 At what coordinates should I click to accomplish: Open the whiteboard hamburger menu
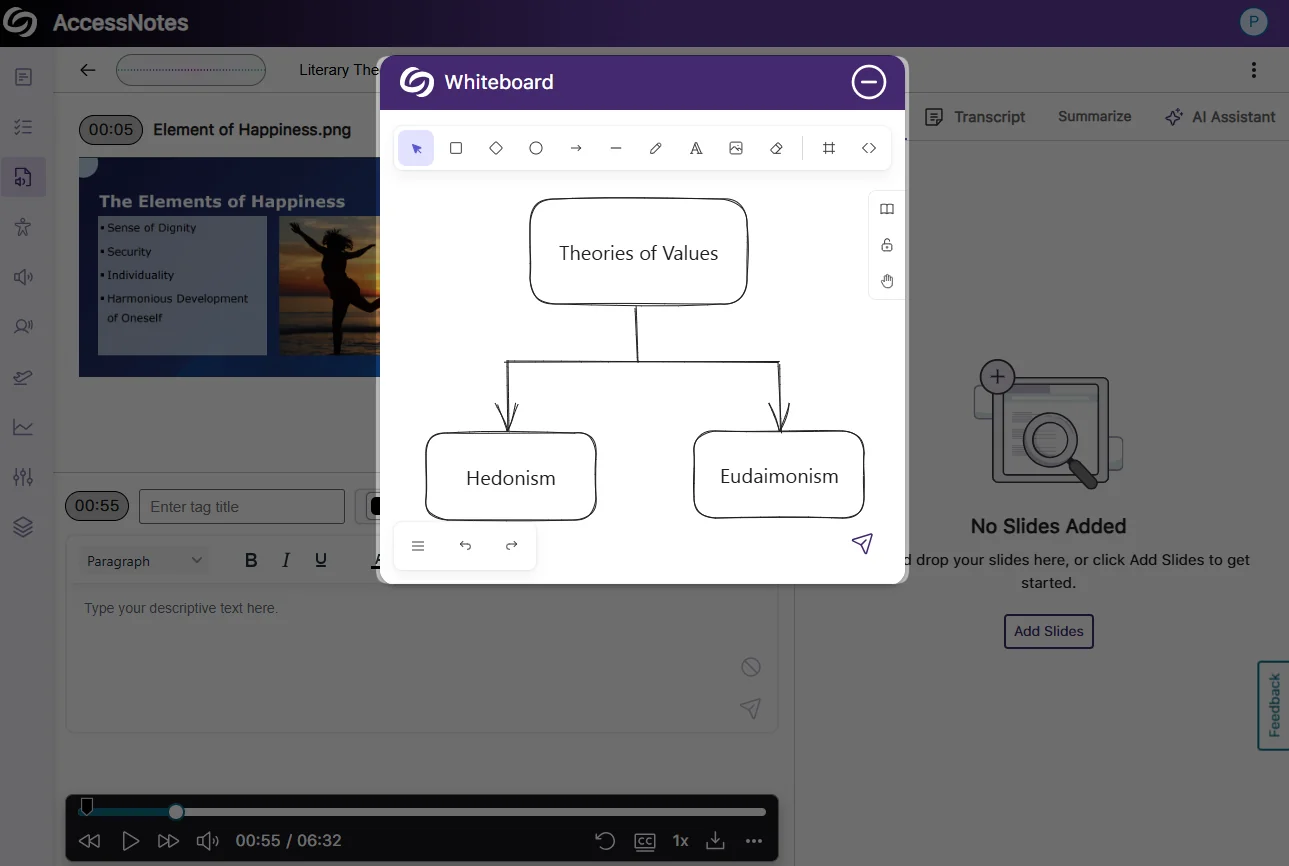pyautogui.click(x=418, y=546)
